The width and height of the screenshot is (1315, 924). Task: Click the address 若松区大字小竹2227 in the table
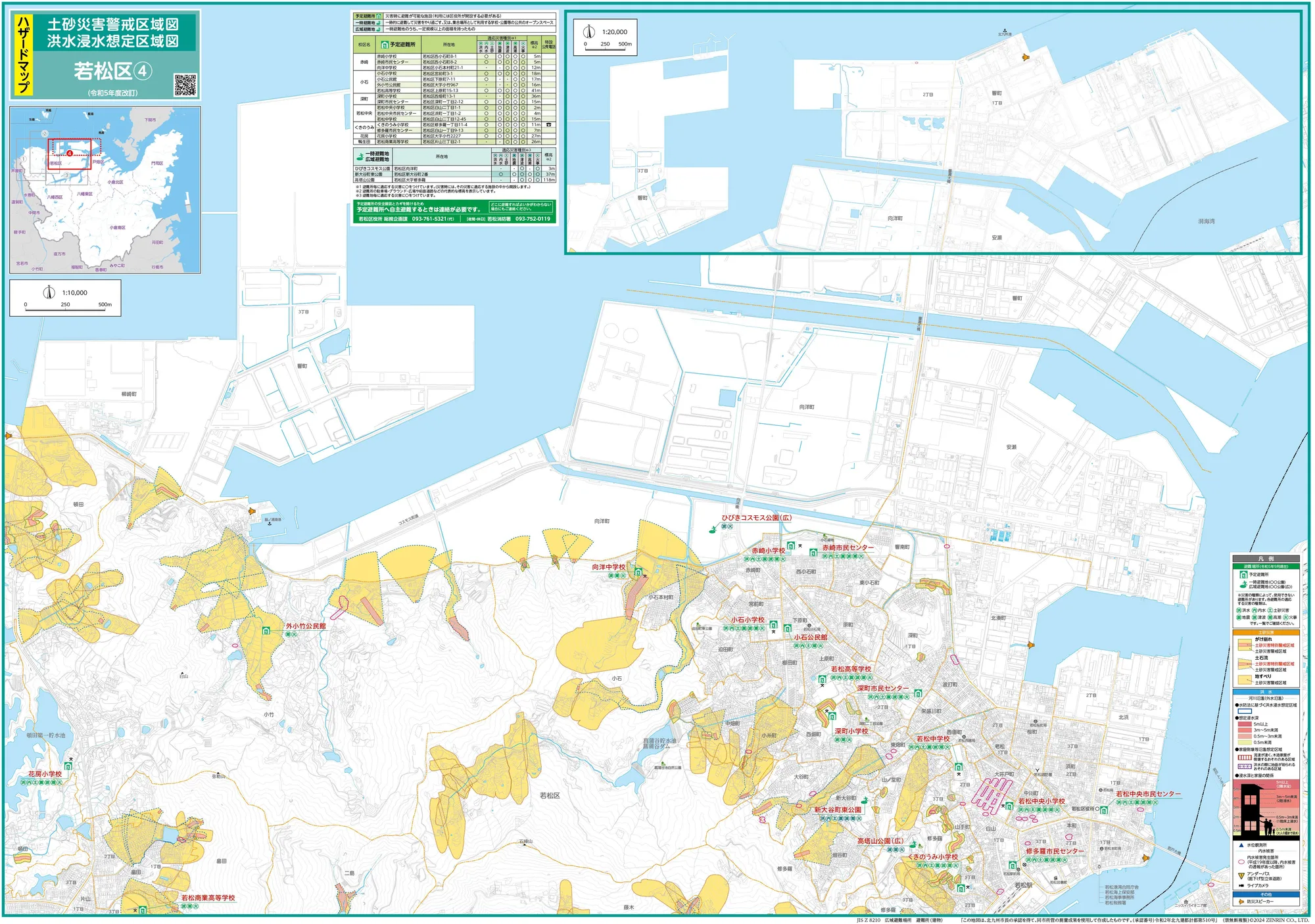tap(442, 136)
